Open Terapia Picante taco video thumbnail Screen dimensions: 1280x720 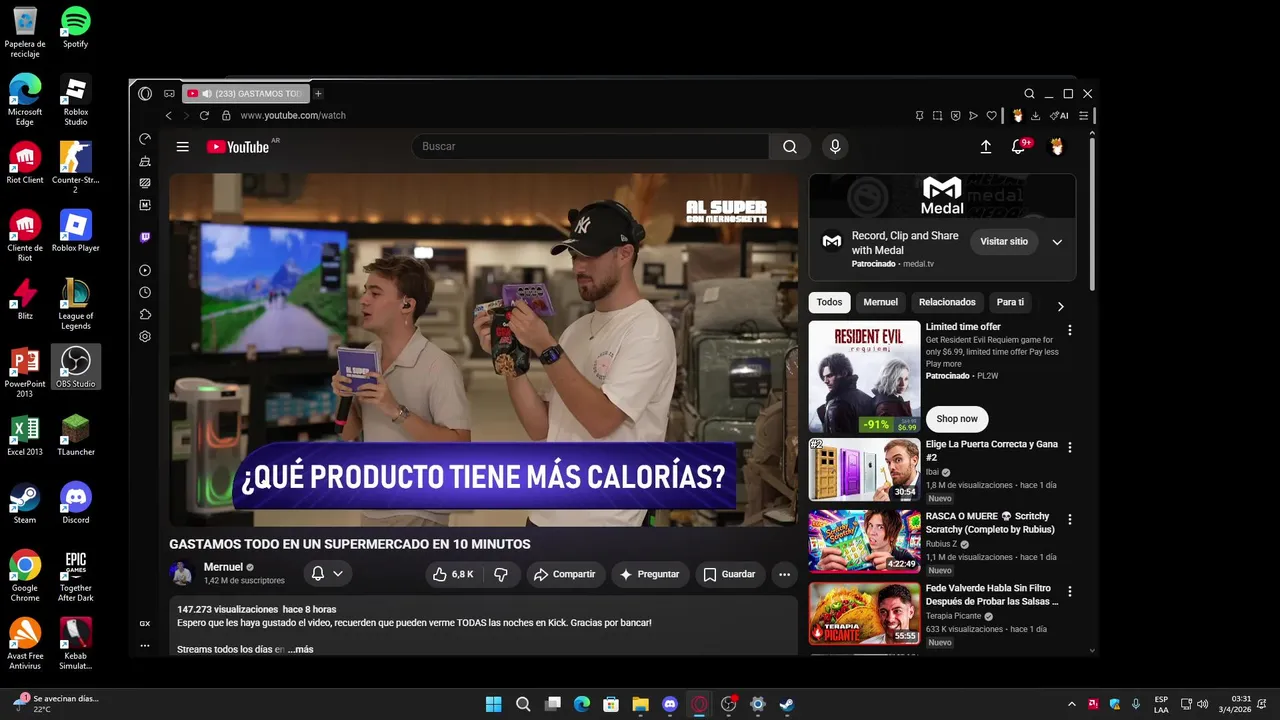click(864, 614)
